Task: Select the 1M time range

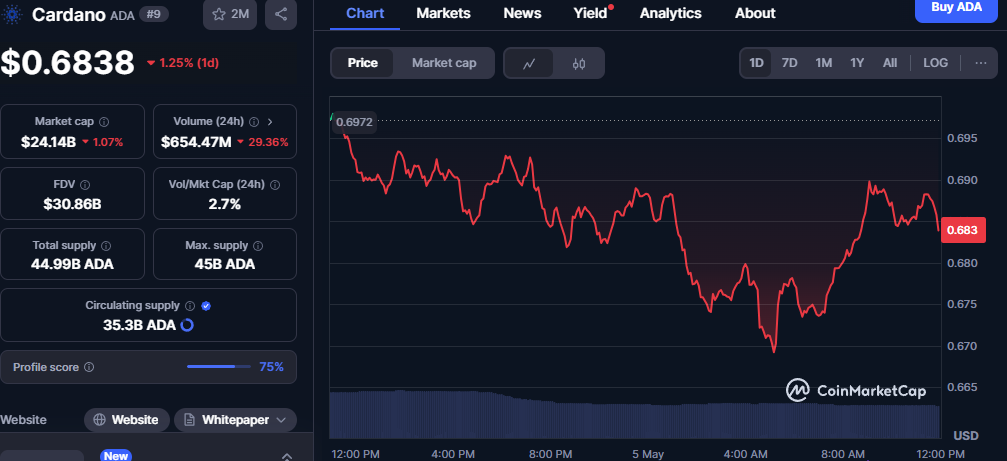Action: pyautogui.click(x=823, y=63)
